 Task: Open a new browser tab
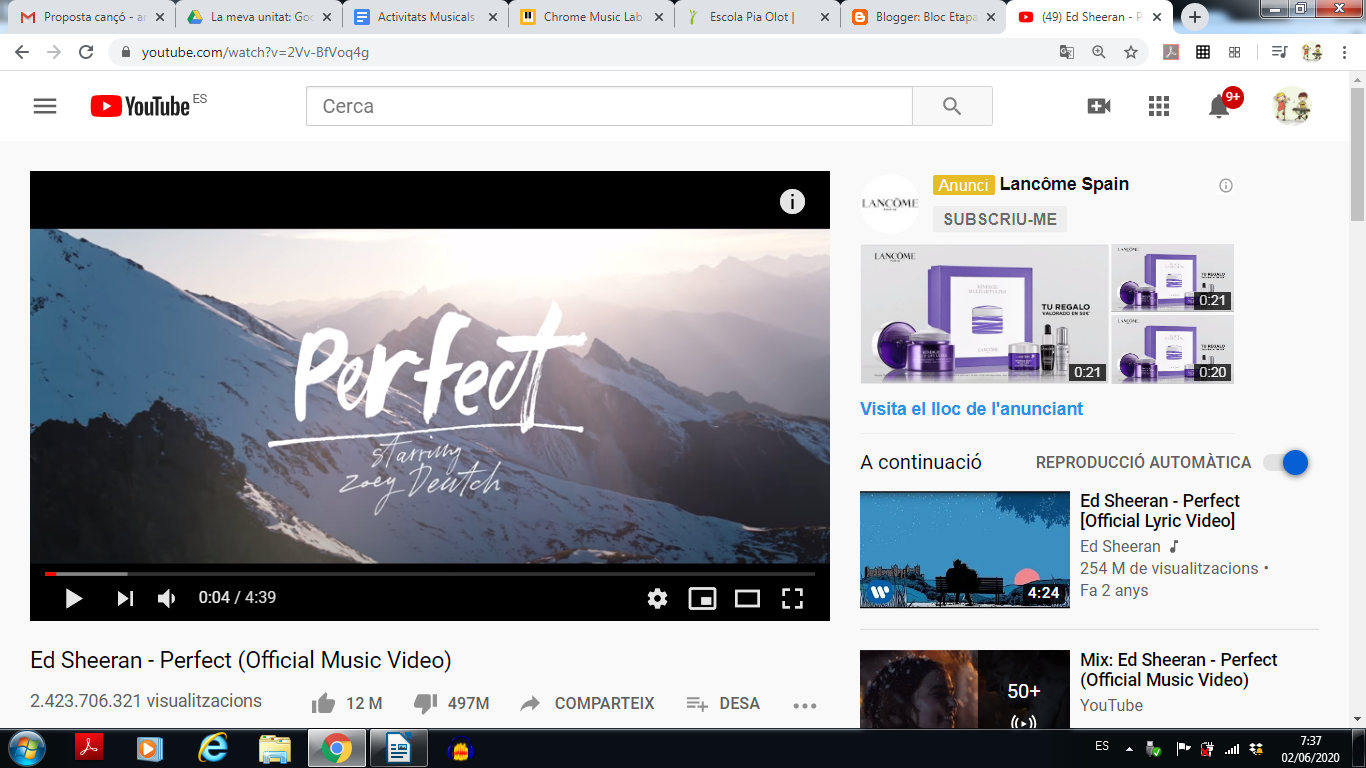click(x=1195, y=17)
